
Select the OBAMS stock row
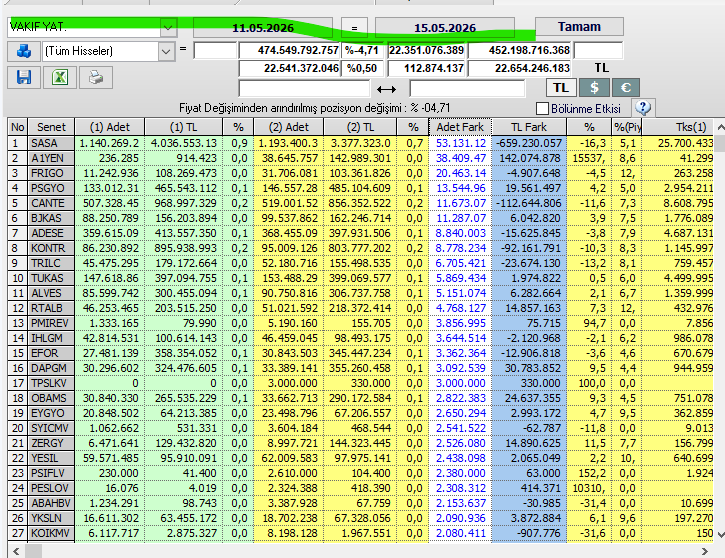click(x=361, y=398)
